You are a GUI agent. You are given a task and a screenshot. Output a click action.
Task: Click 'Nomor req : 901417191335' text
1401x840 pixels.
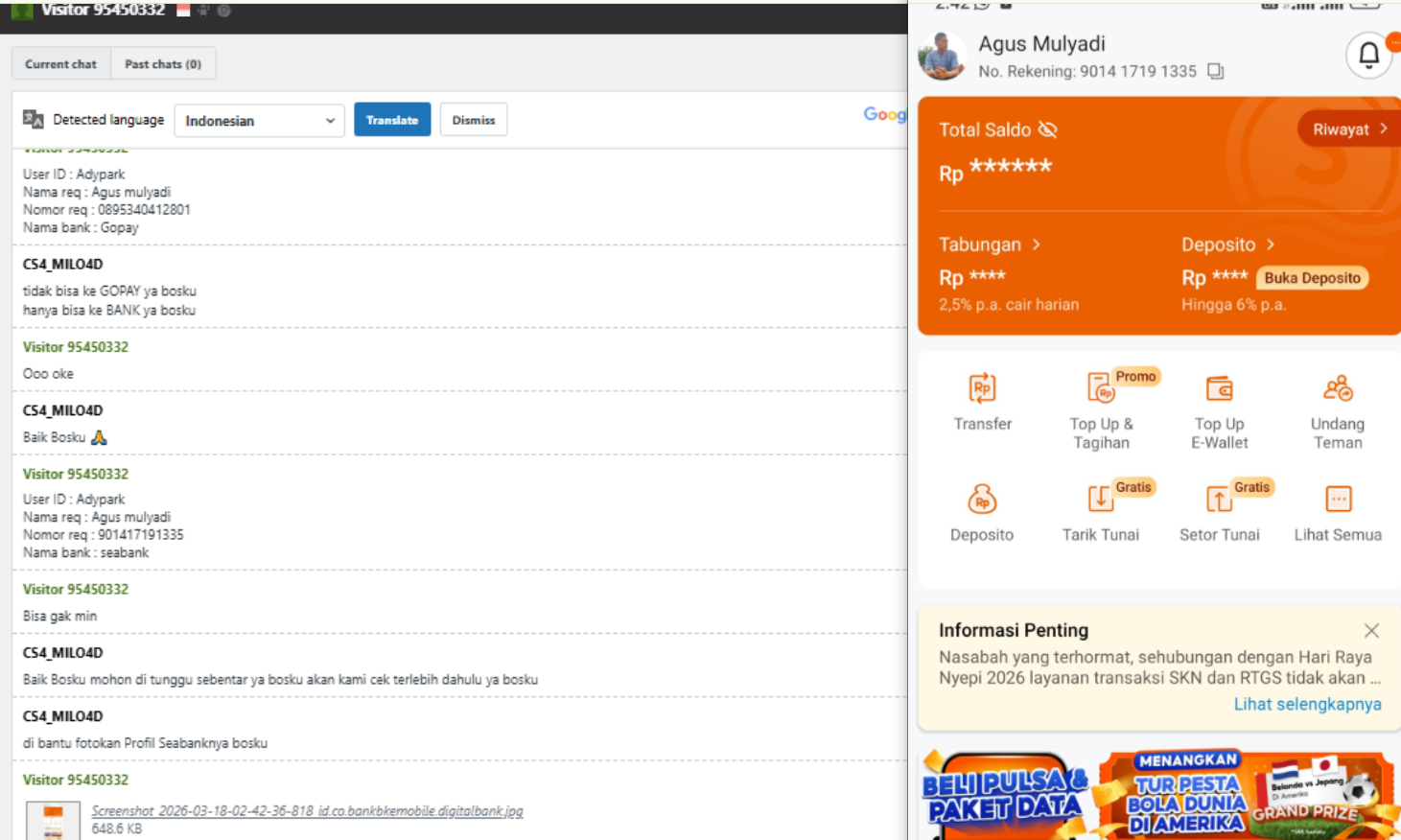(103, 535)
